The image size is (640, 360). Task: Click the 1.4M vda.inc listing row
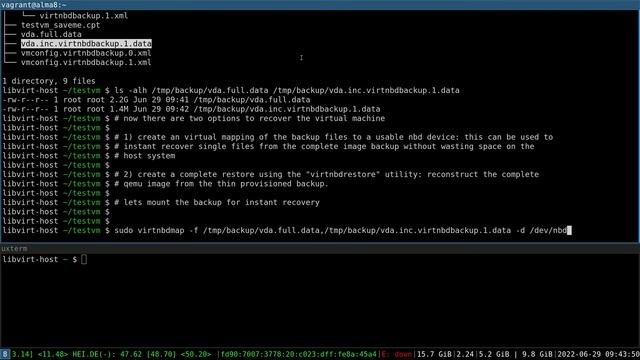[x=191, y=109]
